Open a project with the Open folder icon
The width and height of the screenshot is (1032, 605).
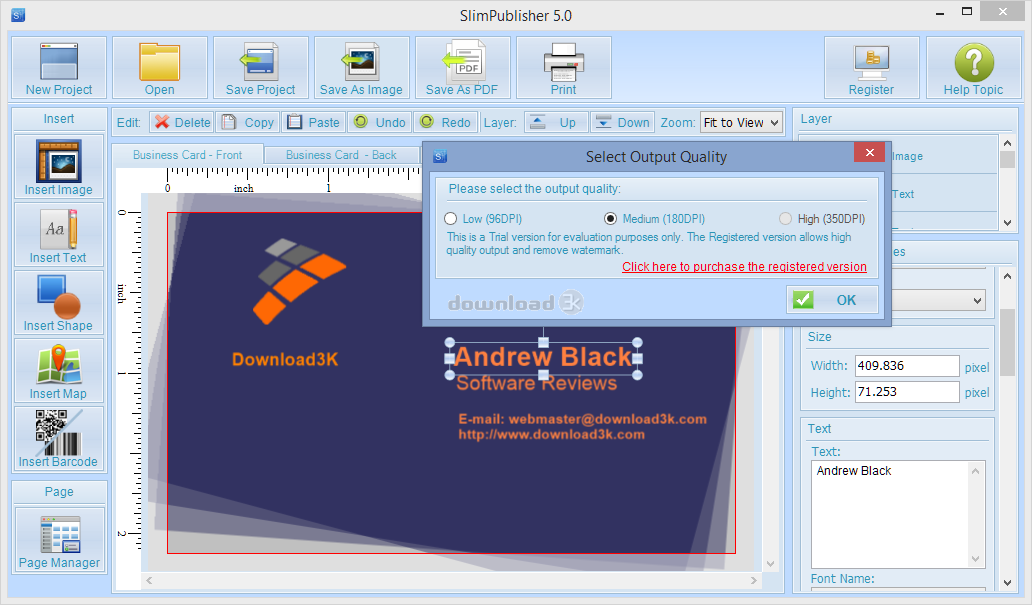tap(160, 68)
